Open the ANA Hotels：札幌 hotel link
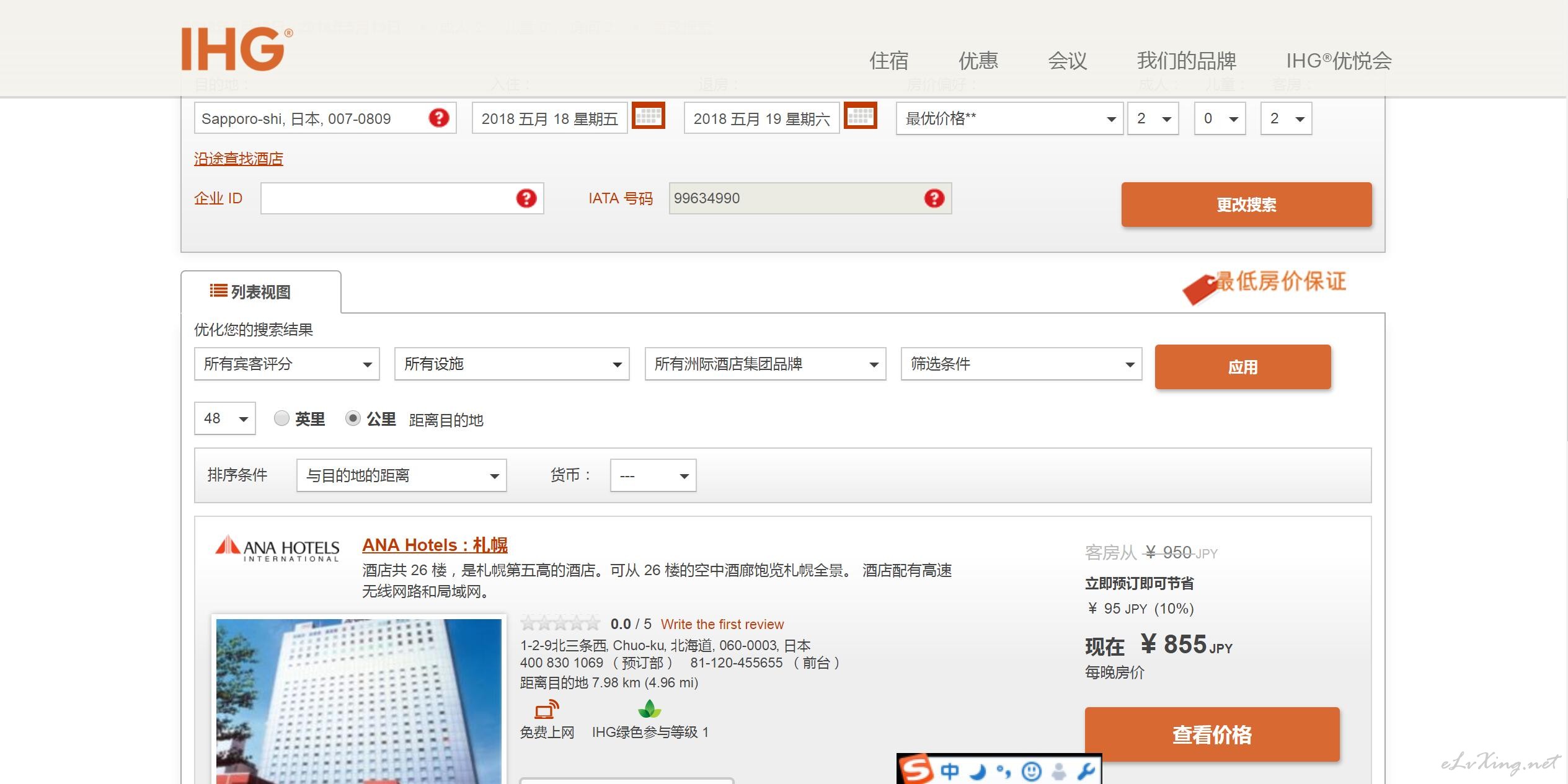 tap(435, 545)
